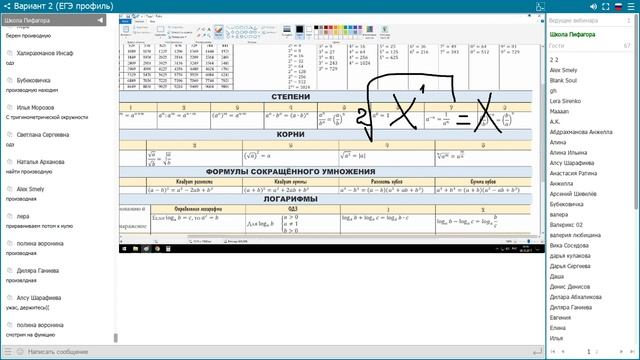Viewport: 640px width, 360px height.
Task: Click Paste button in shared Paint ribbon
Action: click(126, 31)
